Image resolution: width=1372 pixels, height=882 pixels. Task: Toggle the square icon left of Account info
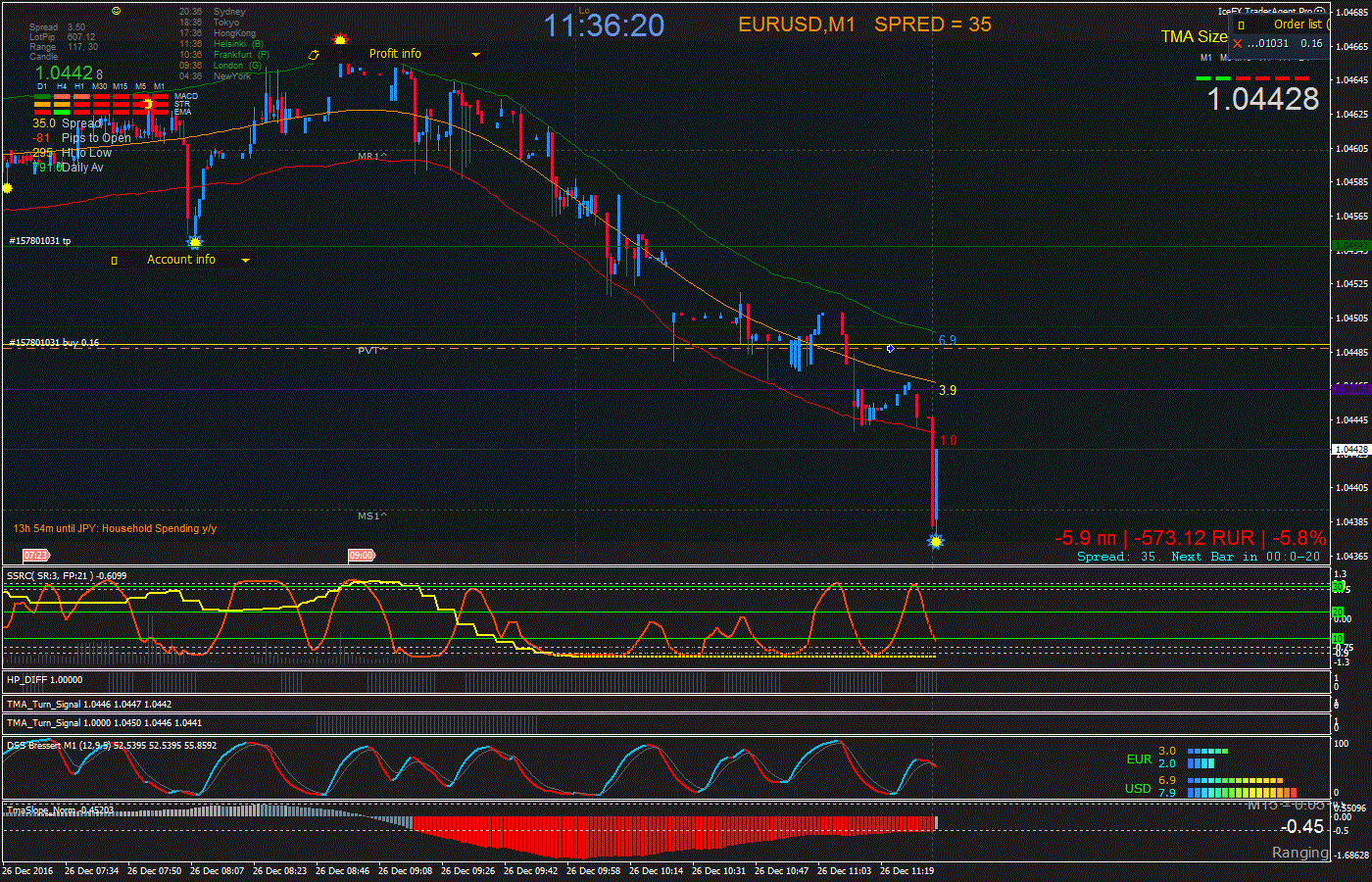point(115,261)
